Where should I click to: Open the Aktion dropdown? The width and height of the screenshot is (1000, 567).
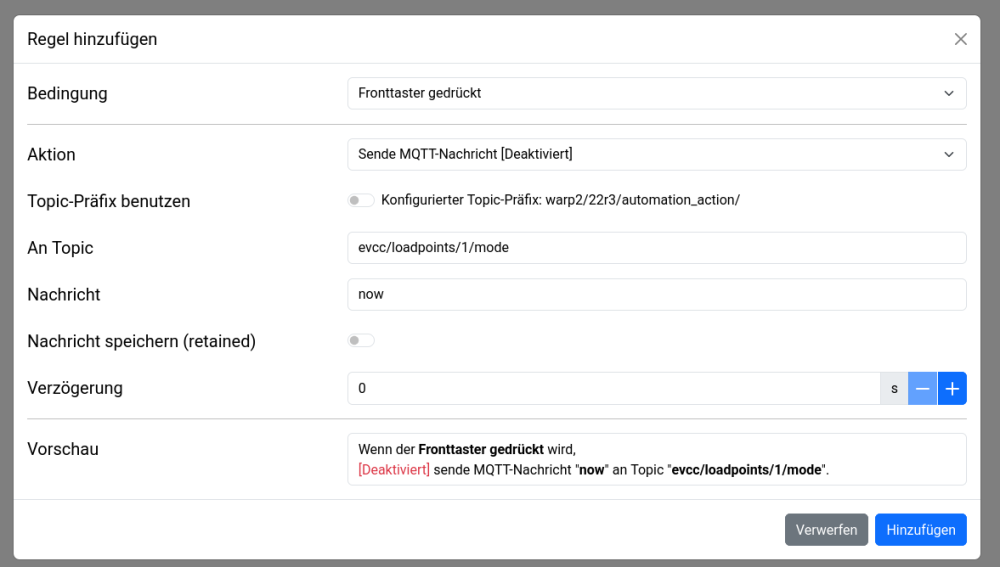[x=657, y=154]
